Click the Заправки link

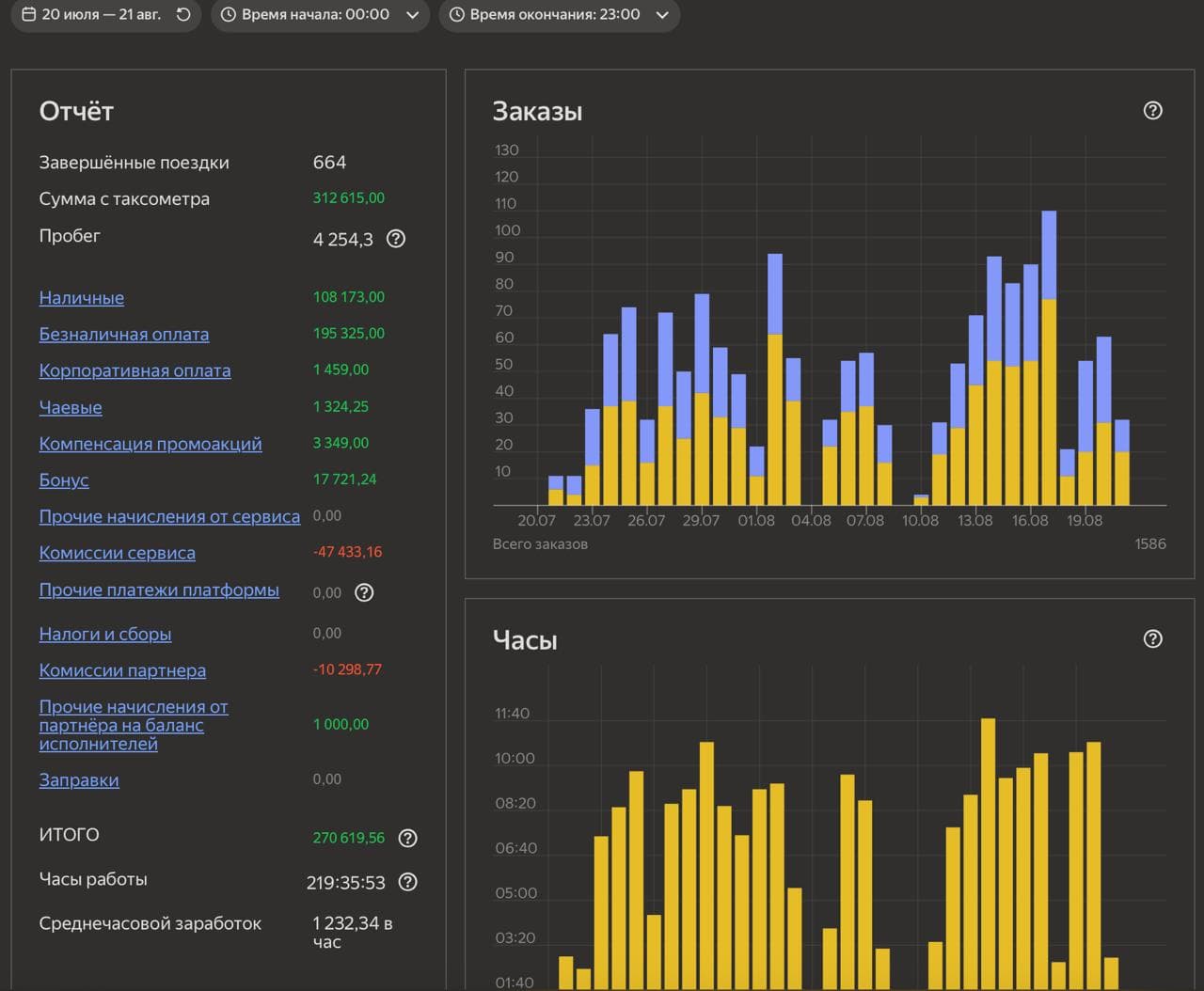[79, 780]
